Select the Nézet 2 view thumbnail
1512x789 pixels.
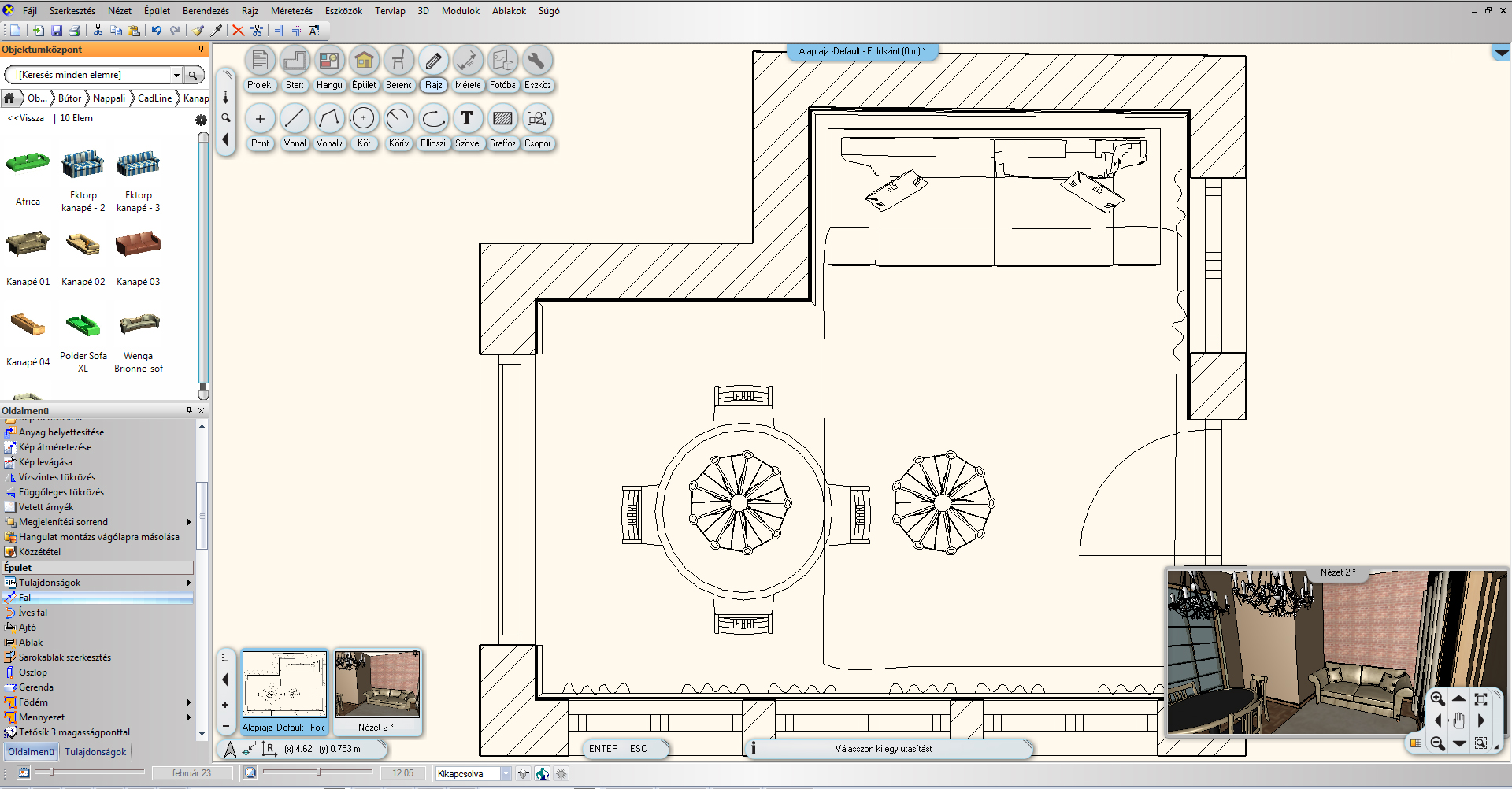(x=377, y=692)
